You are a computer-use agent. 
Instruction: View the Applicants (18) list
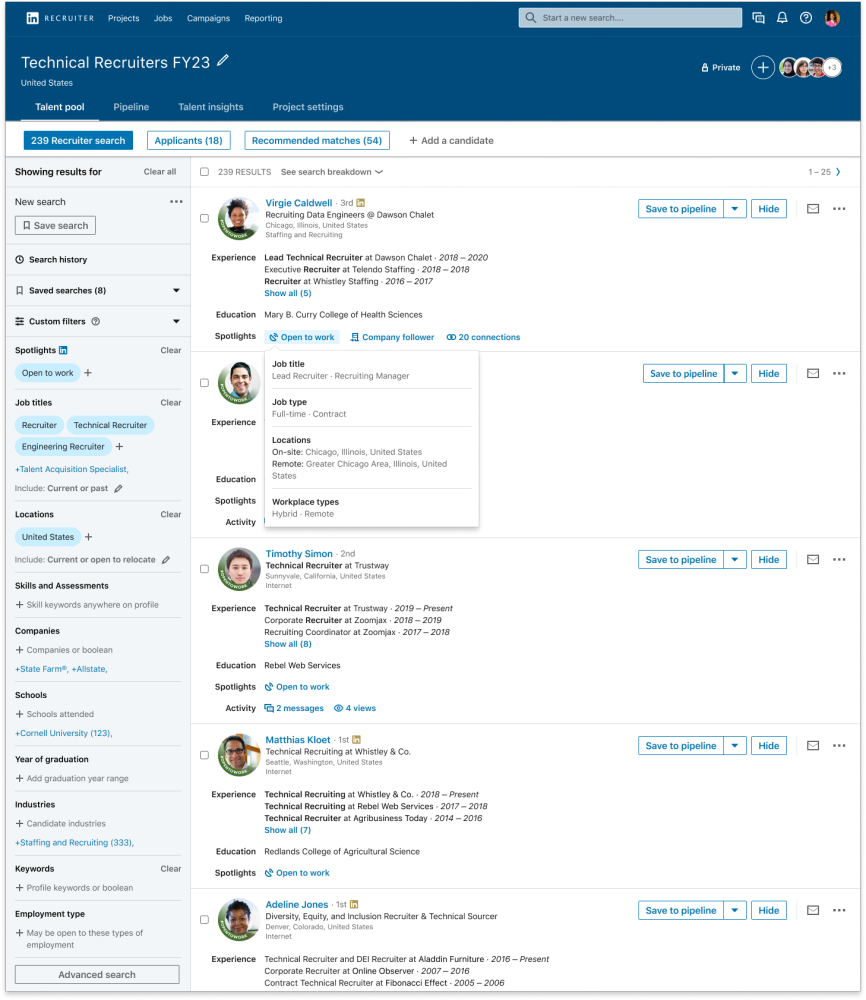pyautogui.click(x=188, y=140)
